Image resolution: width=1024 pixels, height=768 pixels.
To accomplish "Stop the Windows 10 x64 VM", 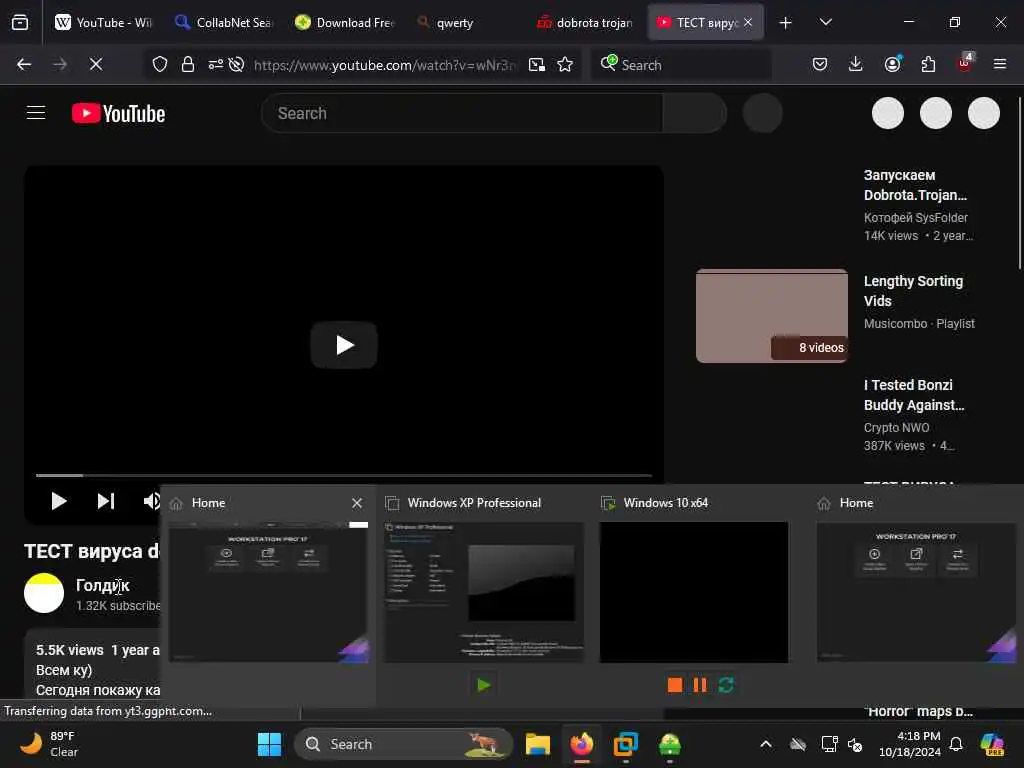I will click(675, 685).
